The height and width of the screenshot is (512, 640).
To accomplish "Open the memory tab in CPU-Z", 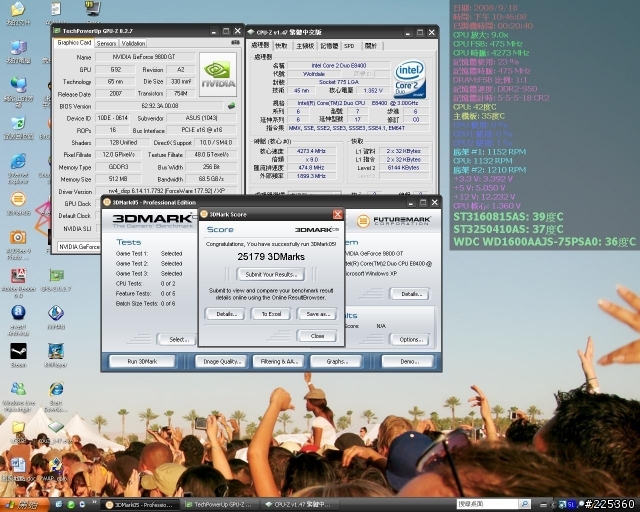I will pyautogui.click(x=329, y=46).
